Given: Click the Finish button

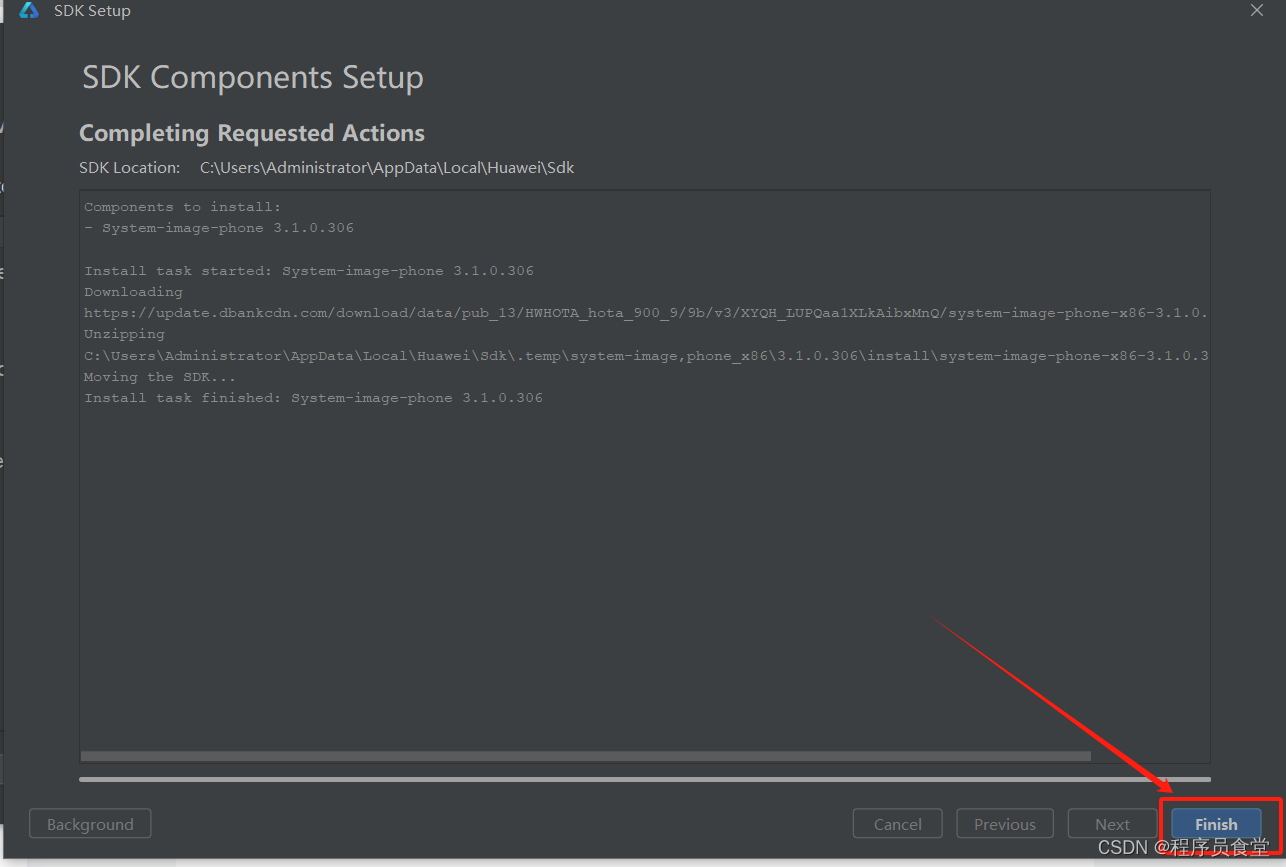Looking at the screenshot, I should coord(1216,824).
